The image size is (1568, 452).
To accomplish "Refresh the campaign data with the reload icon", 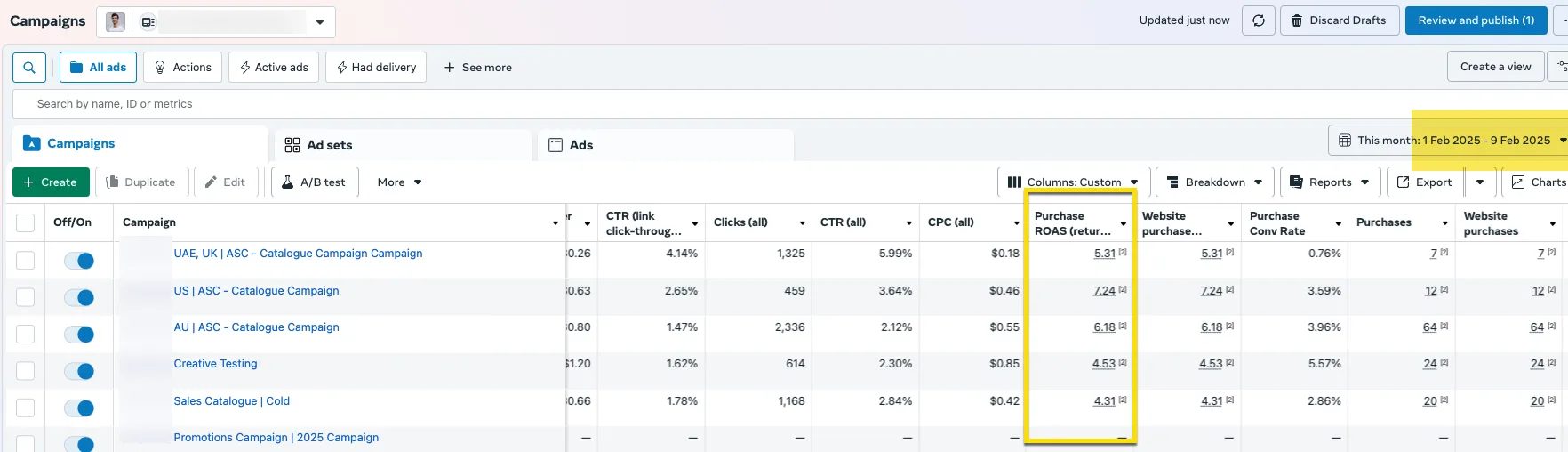I will pos(1259,20).
